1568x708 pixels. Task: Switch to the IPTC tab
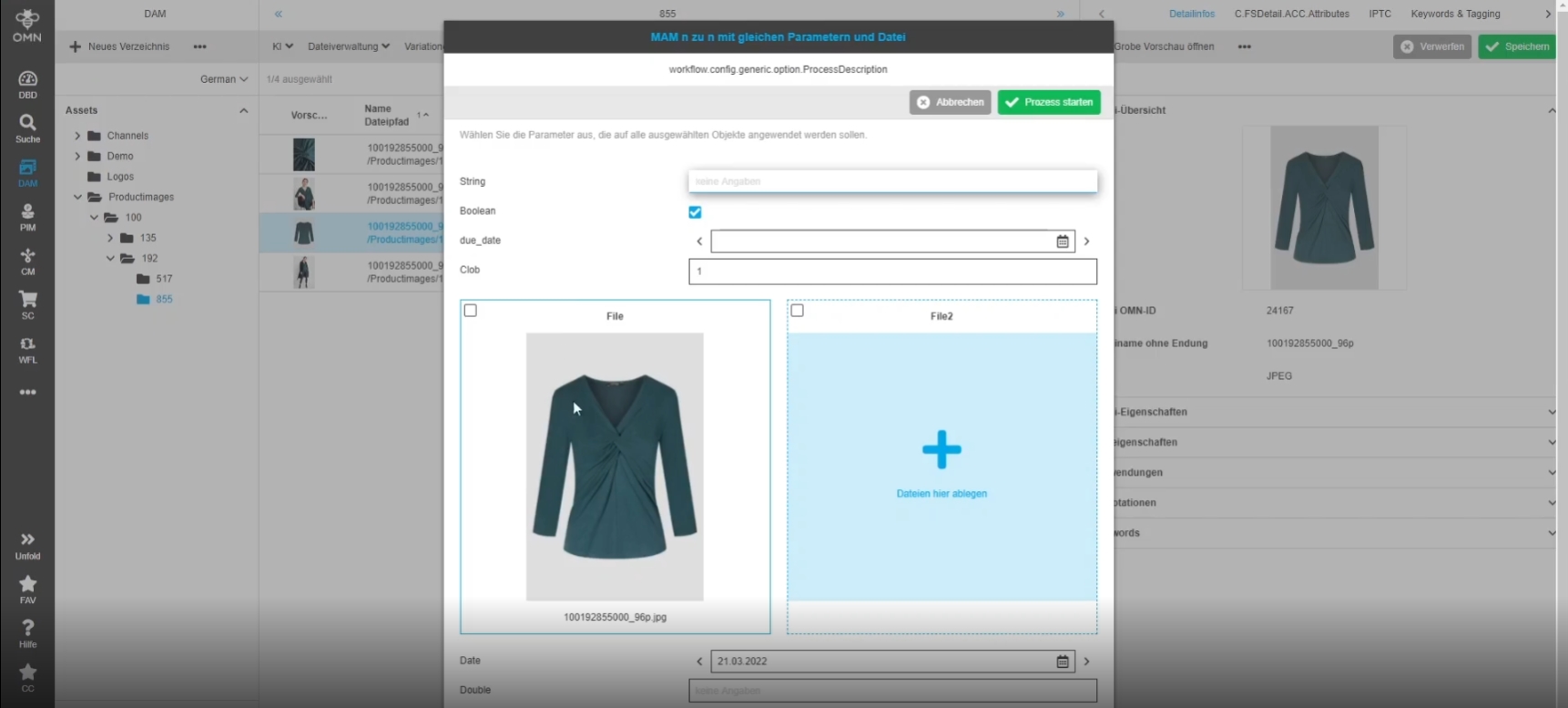pyautogui.click(x=1380, y=14)
